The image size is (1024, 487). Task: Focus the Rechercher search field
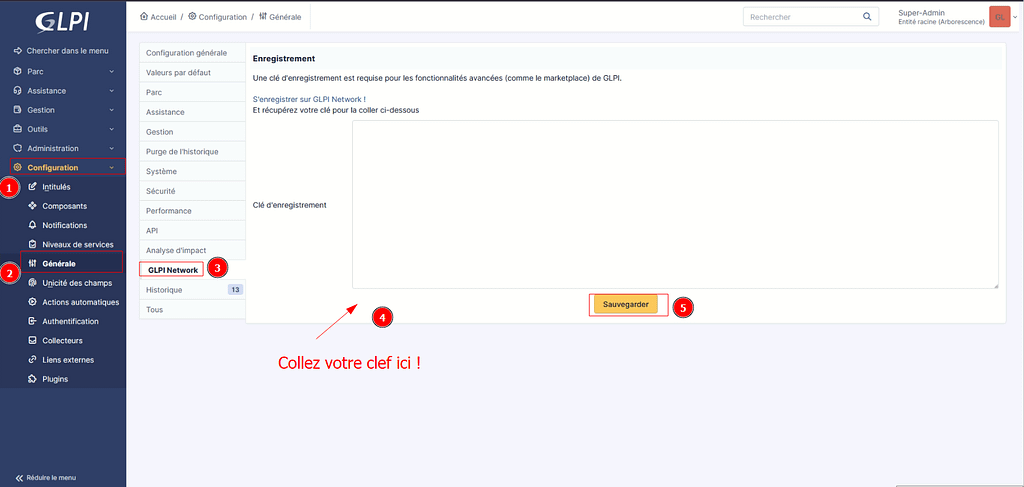(x=800, y=17)
